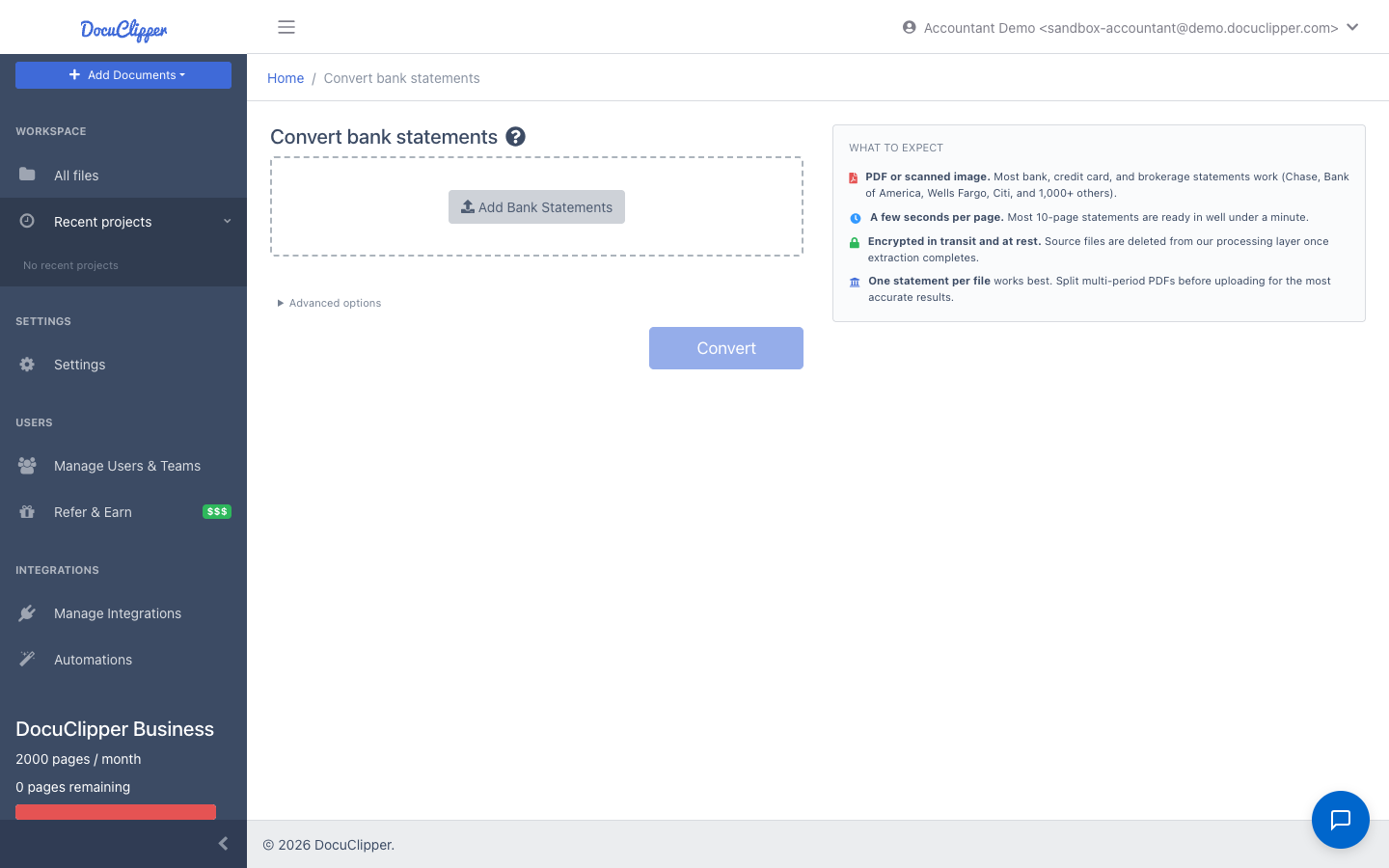Screen dimensions: 1389x868
Task: Click the gear icon next to Settings
Action: (x=27, y=365)
